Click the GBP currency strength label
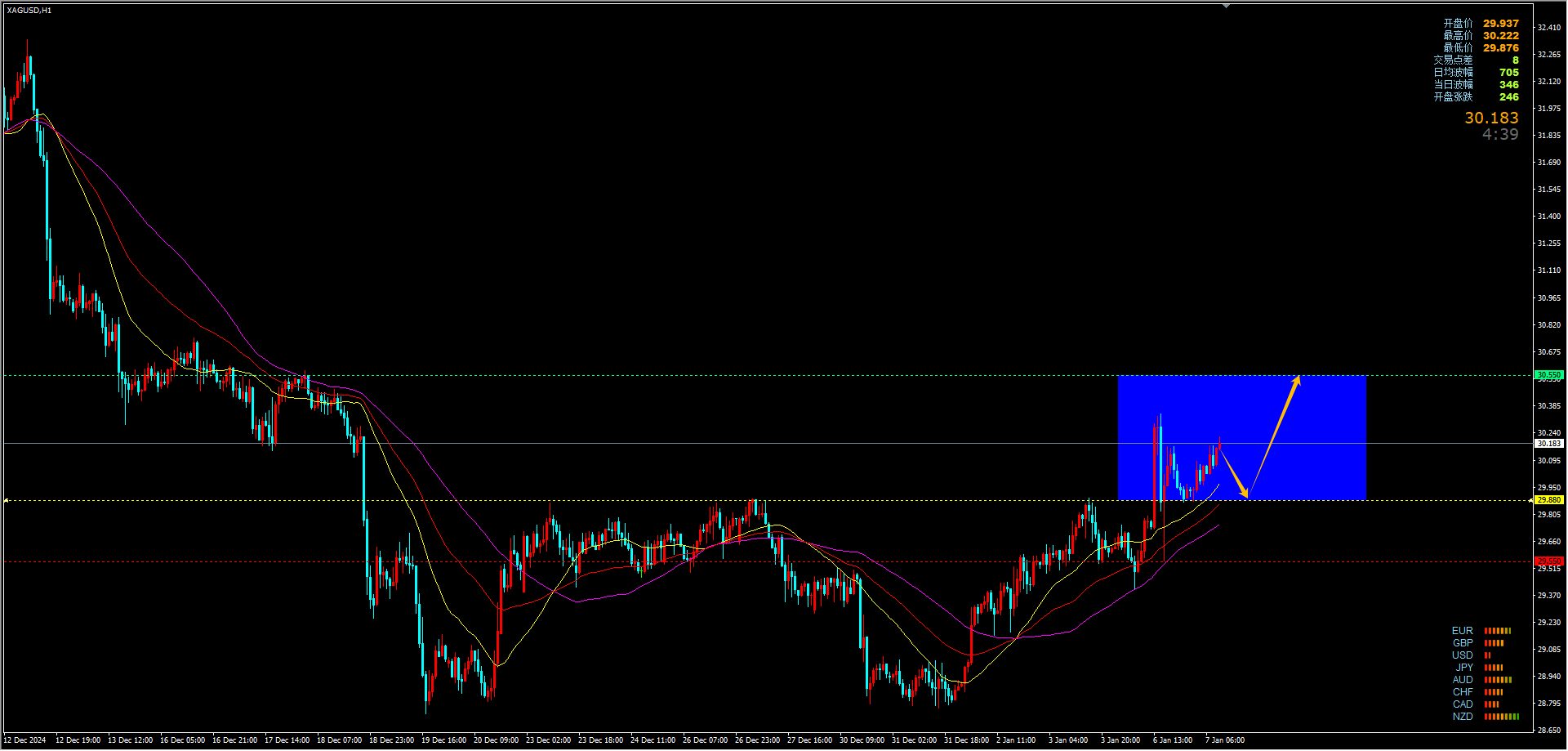 point(1463,643)
